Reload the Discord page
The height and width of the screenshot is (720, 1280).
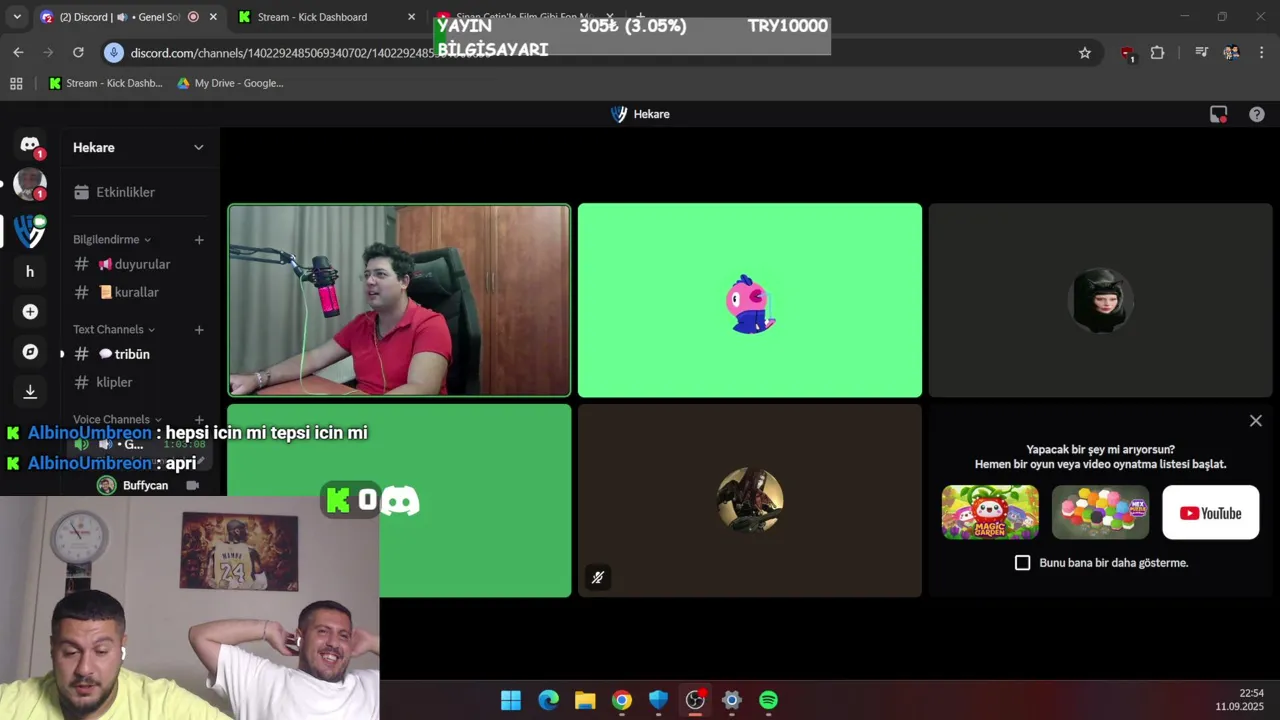pos(78,52)
